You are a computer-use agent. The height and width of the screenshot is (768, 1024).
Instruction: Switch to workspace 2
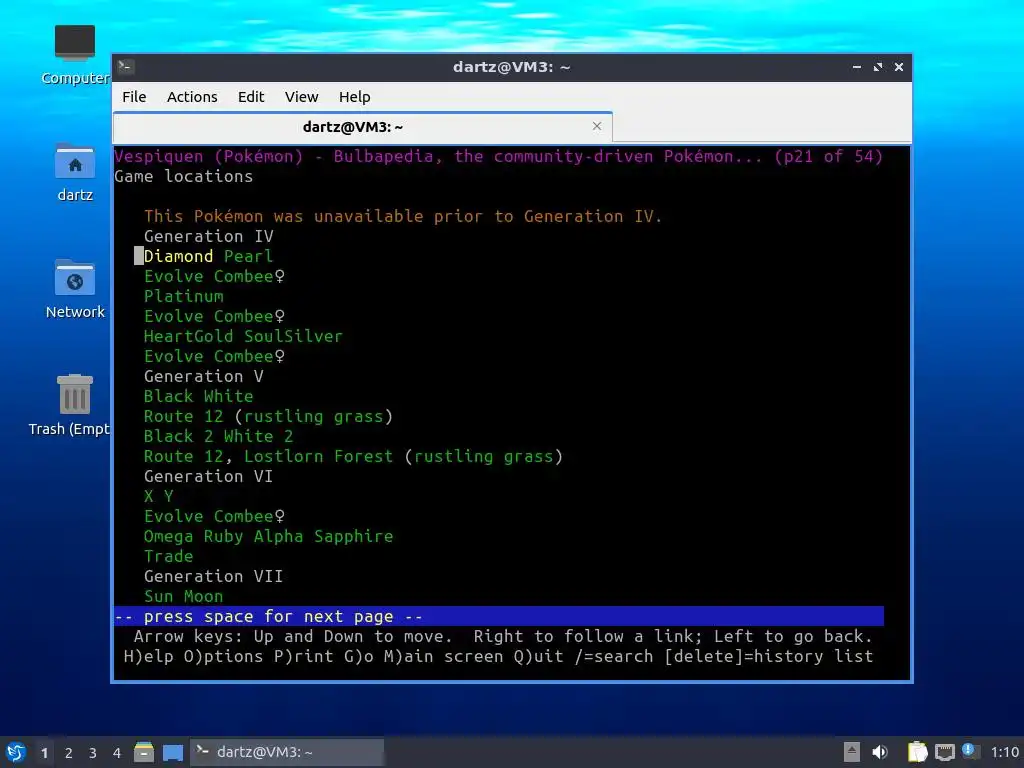[x=69, y=753]
